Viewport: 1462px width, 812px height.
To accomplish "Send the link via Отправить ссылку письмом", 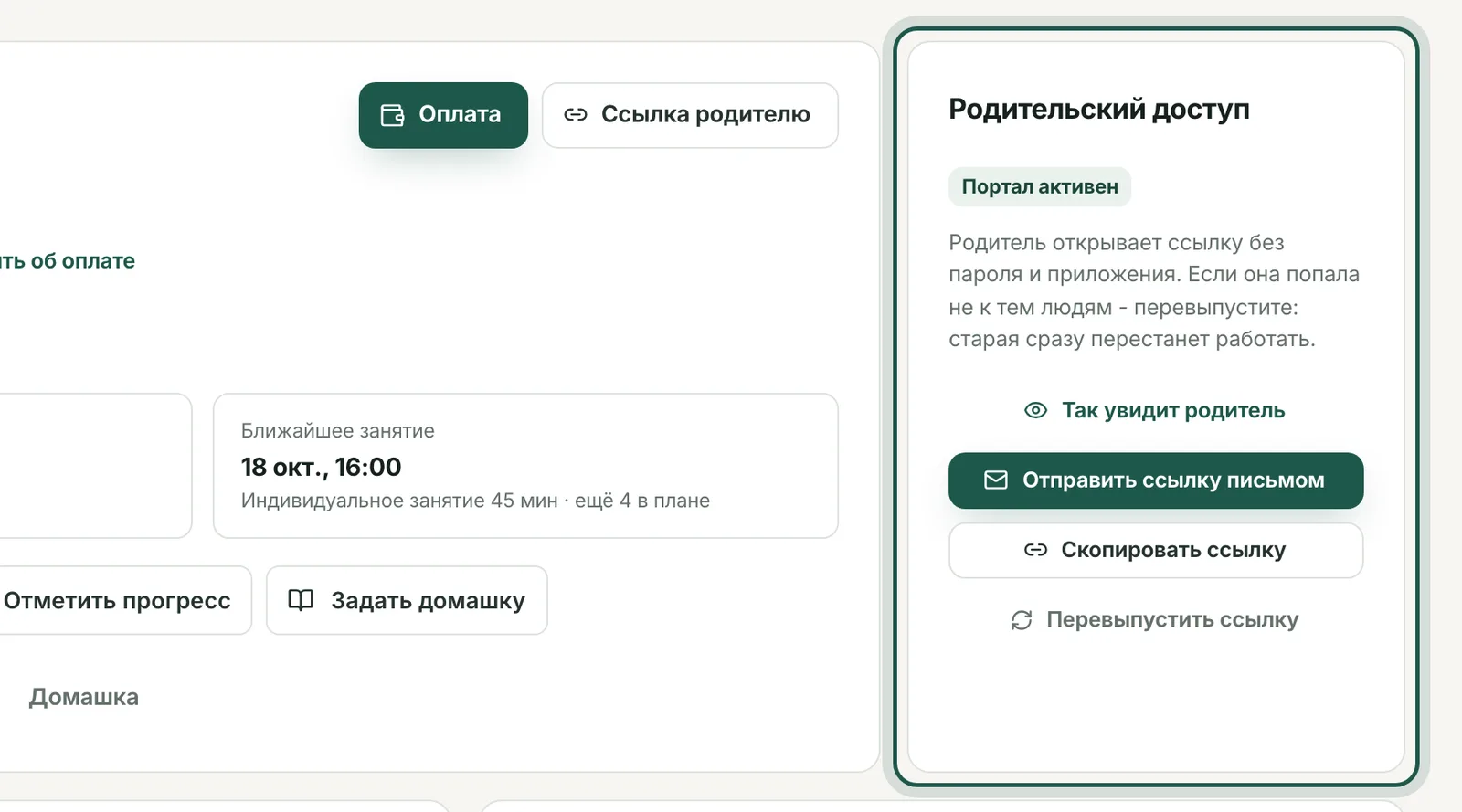I will 1156,480.
